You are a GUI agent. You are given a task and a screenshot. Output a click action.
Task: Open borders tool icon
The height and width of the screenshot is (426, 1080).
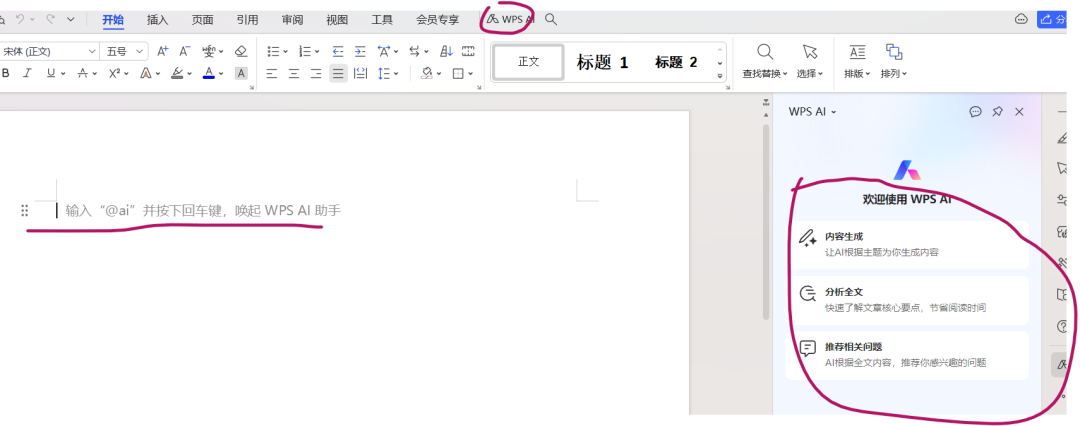coord(458,73)
